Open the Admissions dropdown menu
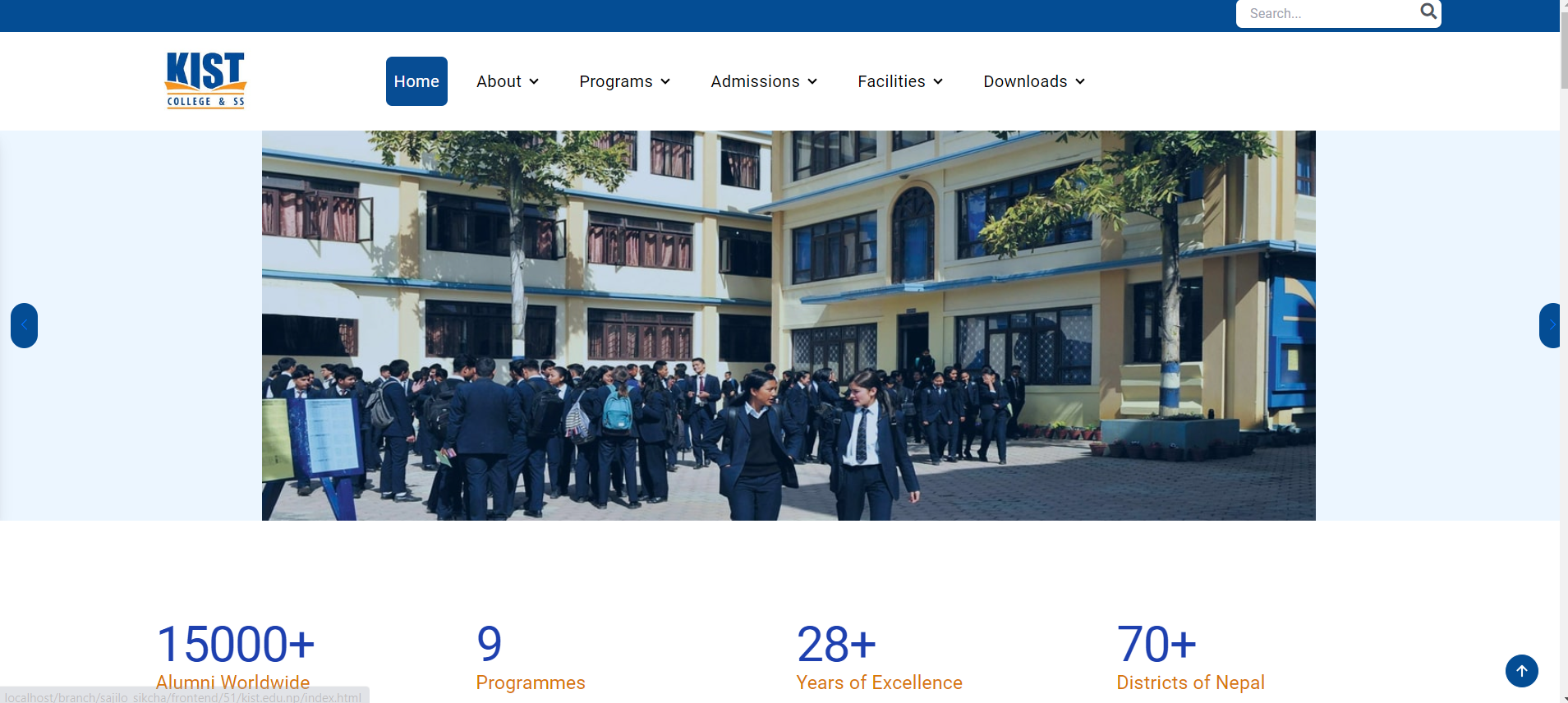 [763, 81]
